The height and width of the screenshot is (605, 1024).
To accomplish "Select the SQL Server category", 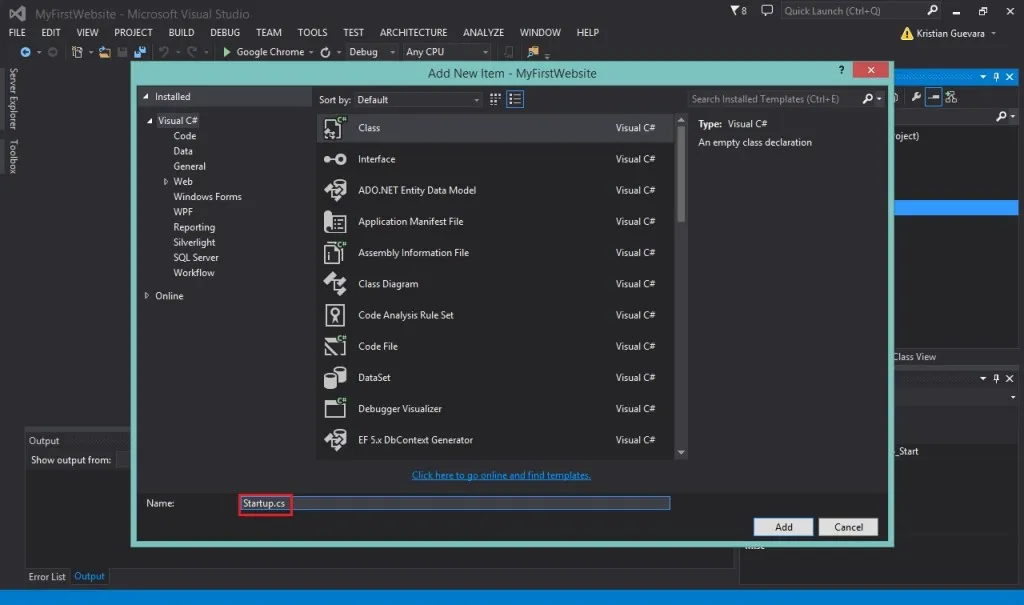I will (196, 257).
